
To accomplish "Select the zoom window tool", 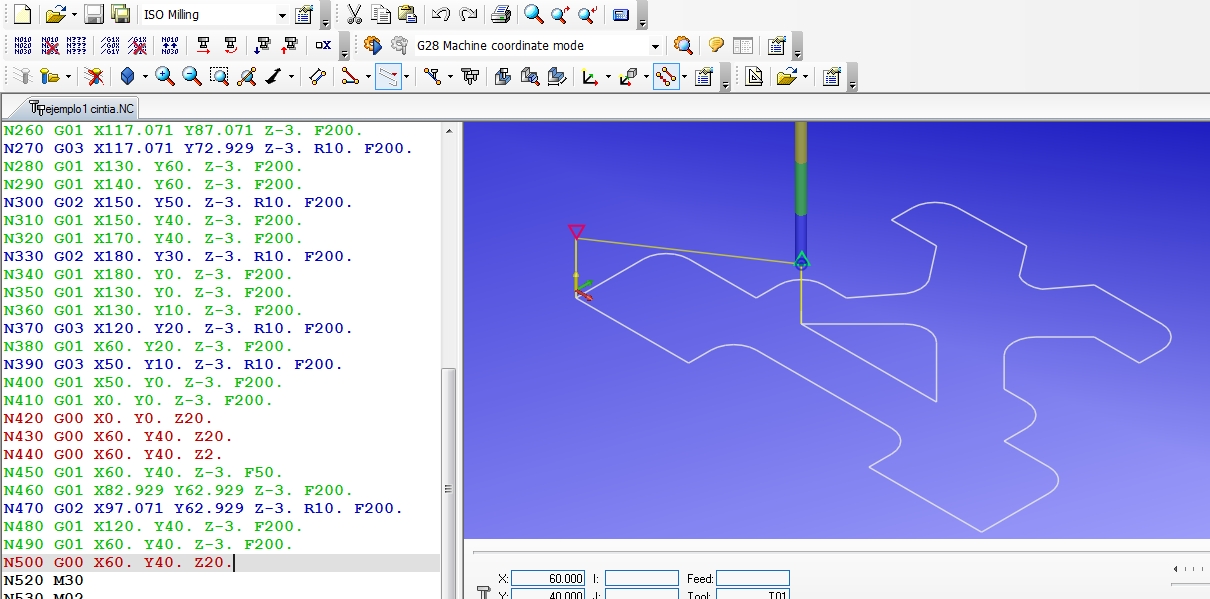I will pyautogui.click(x=219, y=76).
